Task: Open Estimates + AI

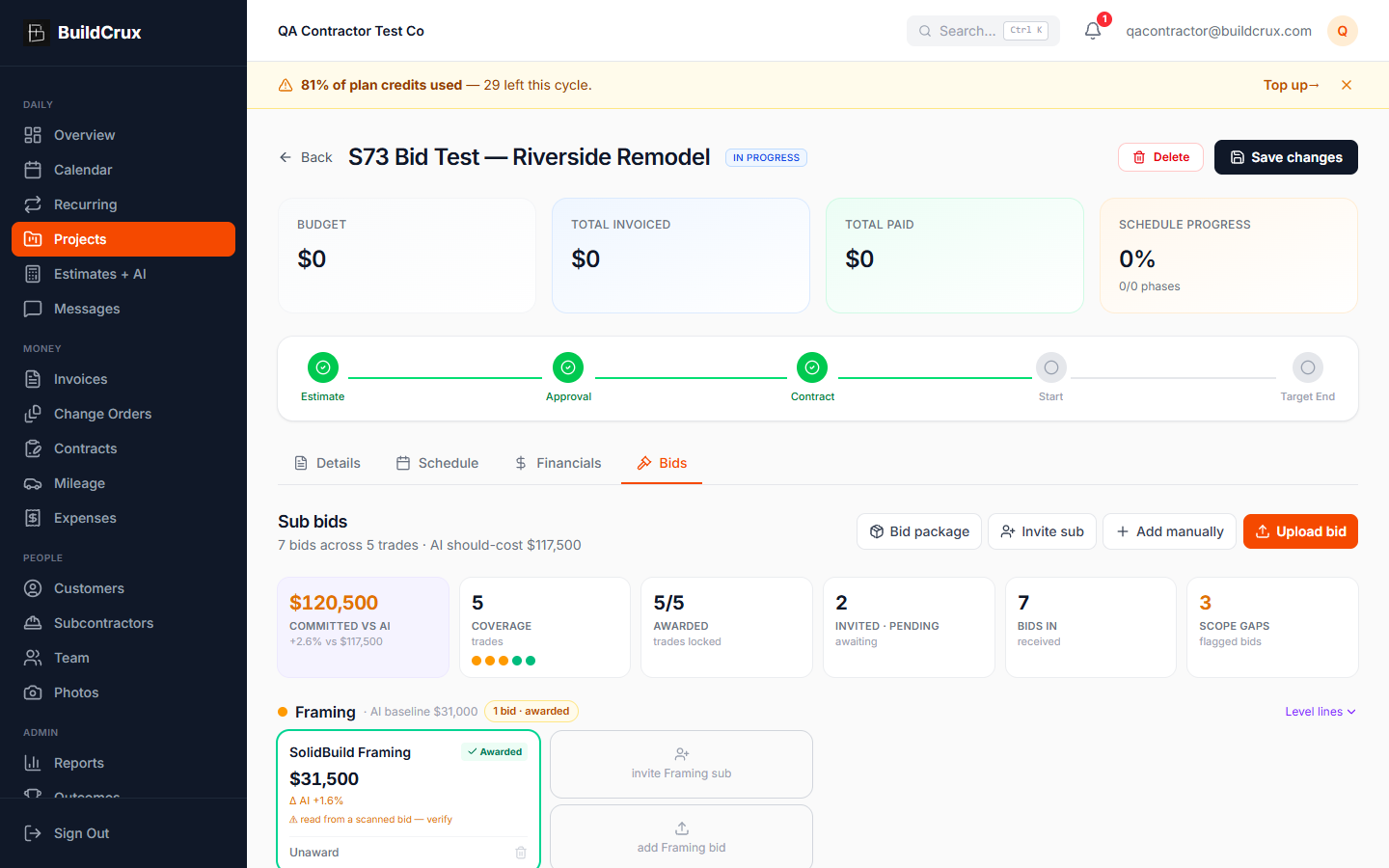Action: tap(123, 274)
